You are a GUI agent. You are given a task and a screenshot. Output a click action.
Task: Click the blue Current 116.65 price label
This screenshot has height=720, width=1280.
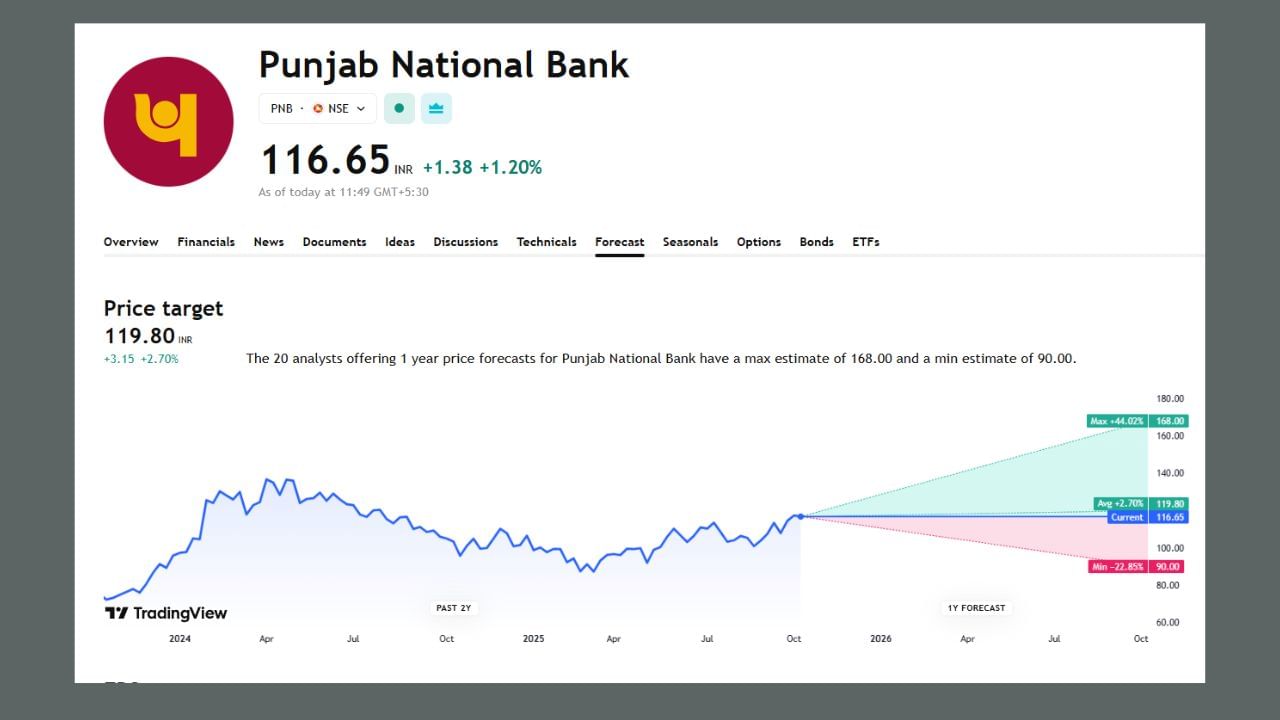pos(1146,517)
